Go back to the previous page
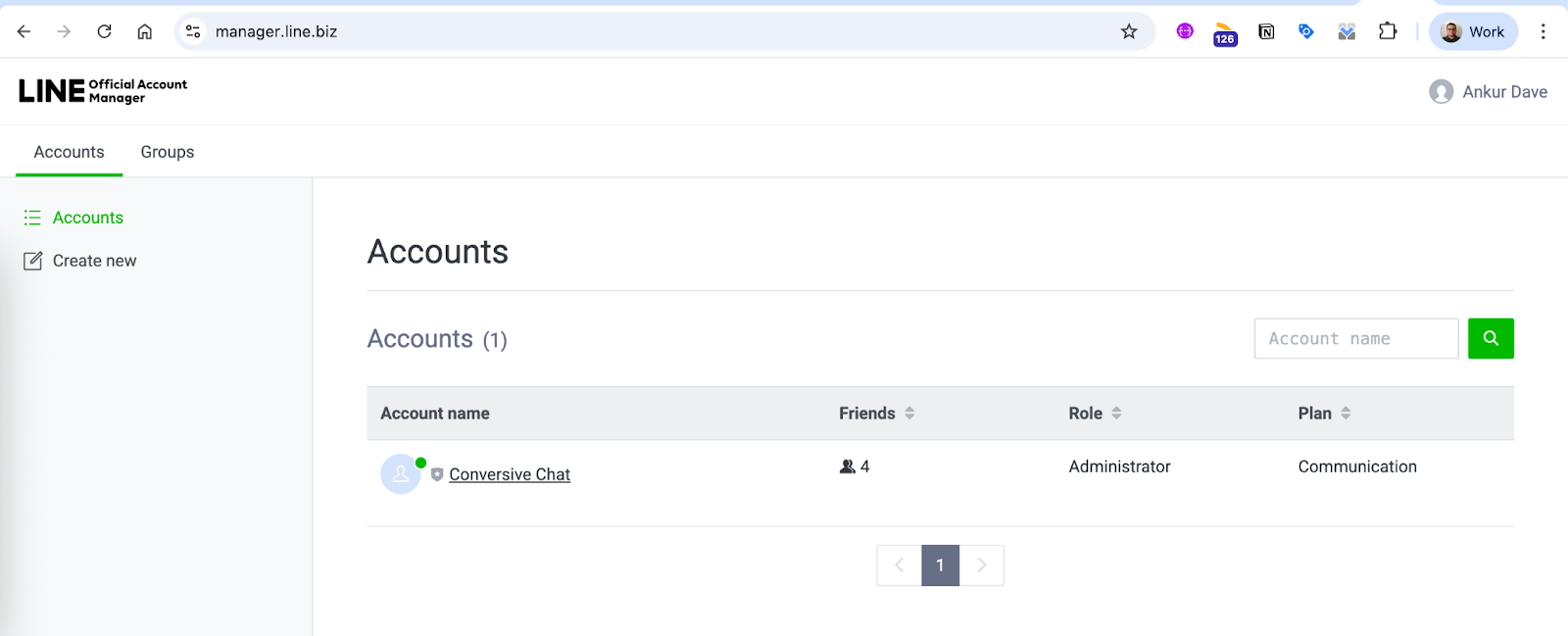 click(x=24, y=31)
